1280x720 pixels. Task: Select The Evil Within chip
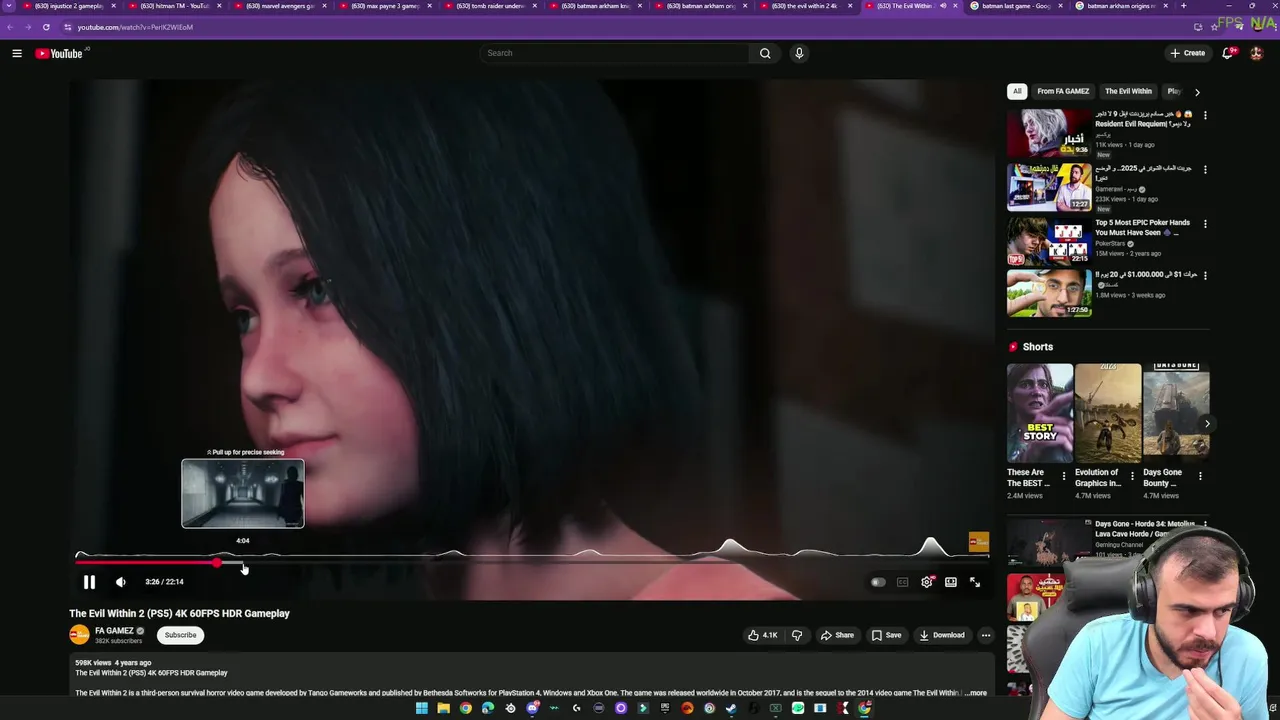pyautogui.click(x=1128, y=91)
